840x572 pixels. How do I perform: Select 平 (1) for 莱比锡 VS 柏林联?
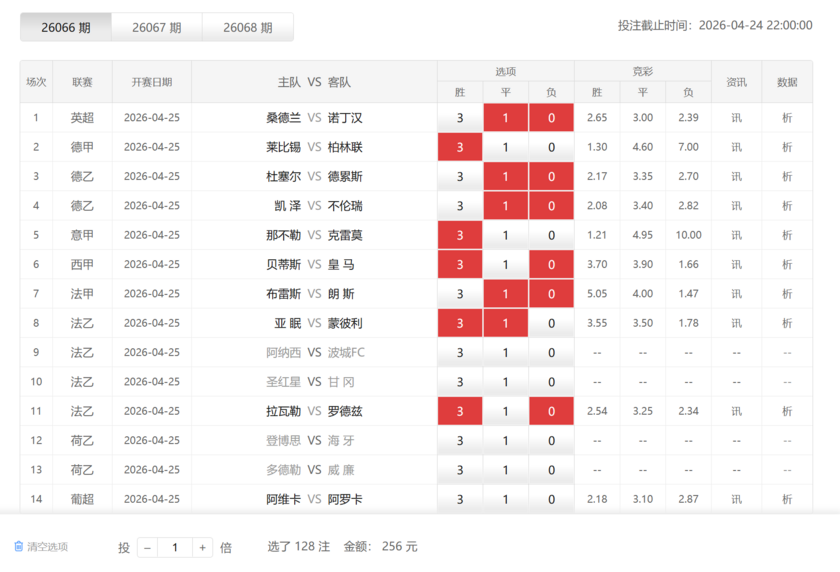[506, 147]
